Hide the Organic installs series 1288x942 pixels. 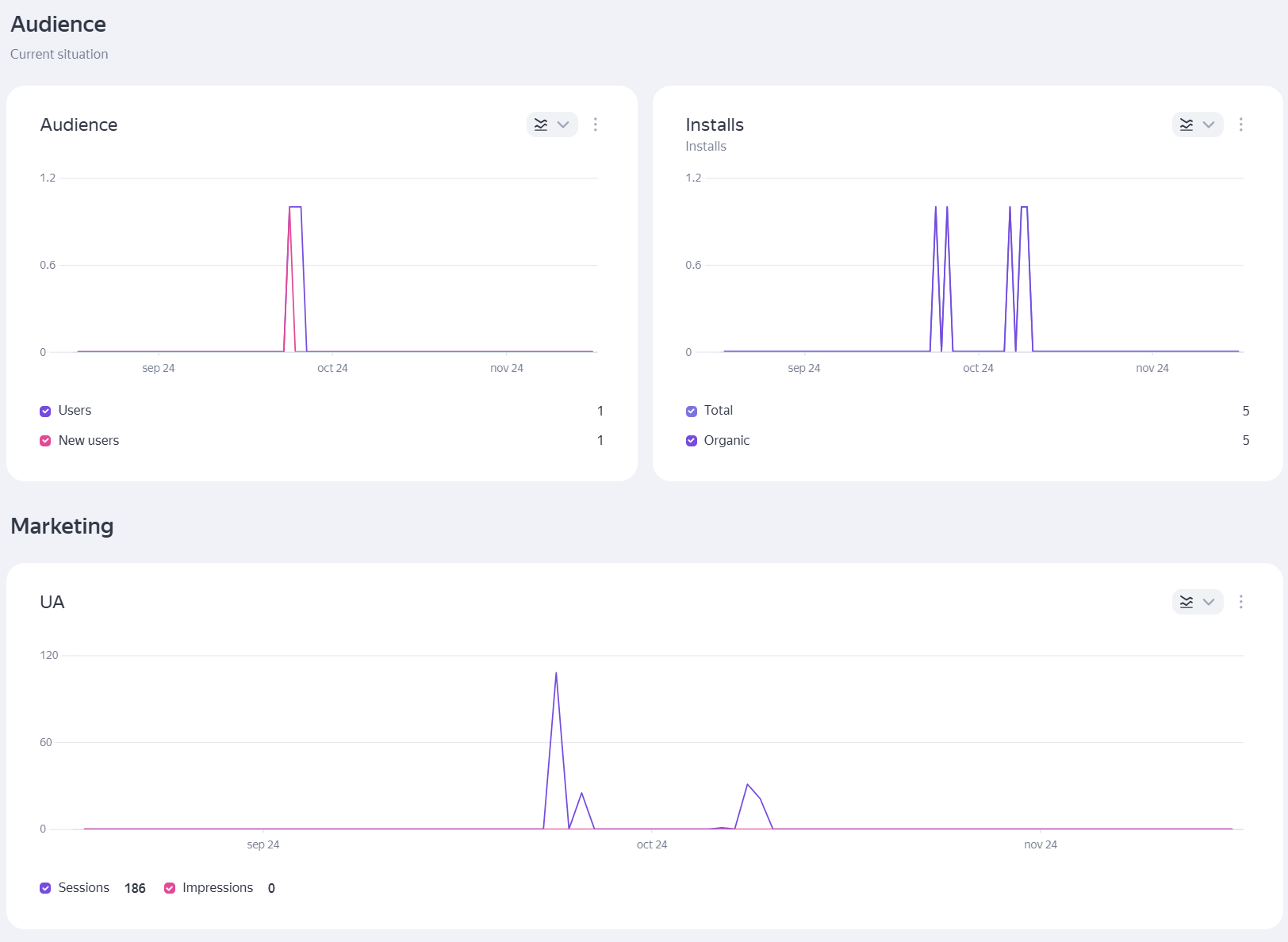point(692,441)
